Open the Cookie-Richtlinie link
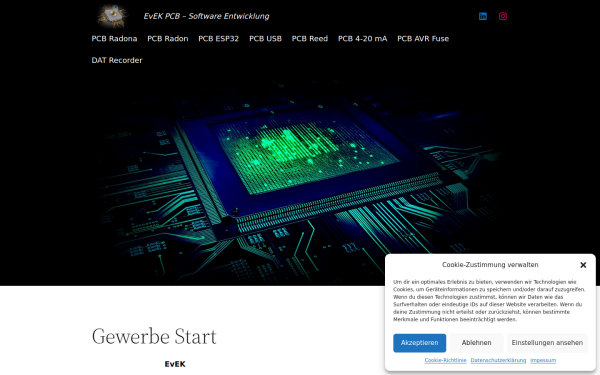Screen dimensions: 600x375 445,360
